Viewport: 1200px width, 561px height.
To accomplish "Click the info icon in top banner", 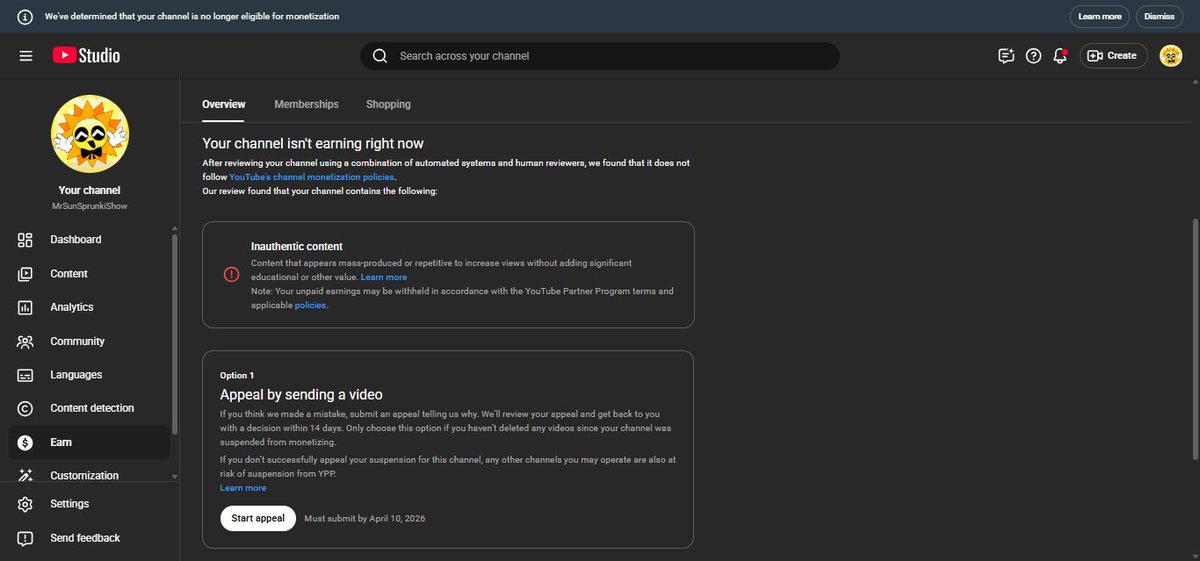I will pos(25,17).
